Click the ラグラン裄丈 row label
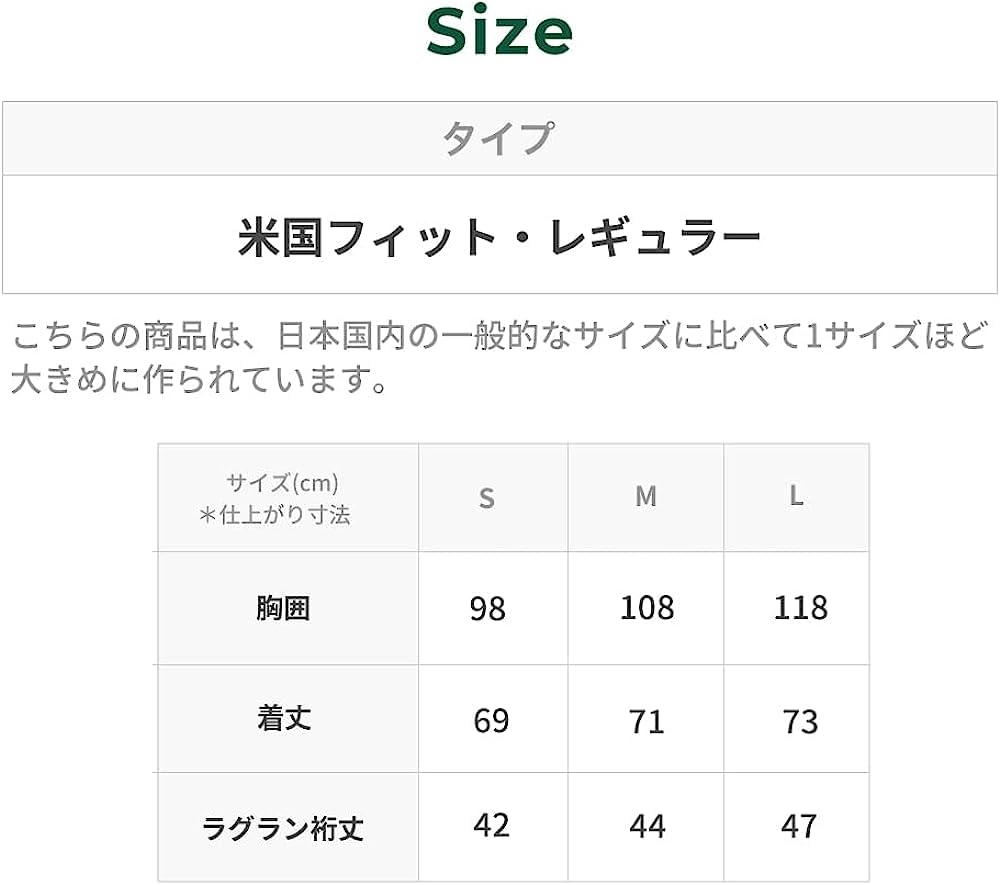1000x885 pixels. pos(284,827)
